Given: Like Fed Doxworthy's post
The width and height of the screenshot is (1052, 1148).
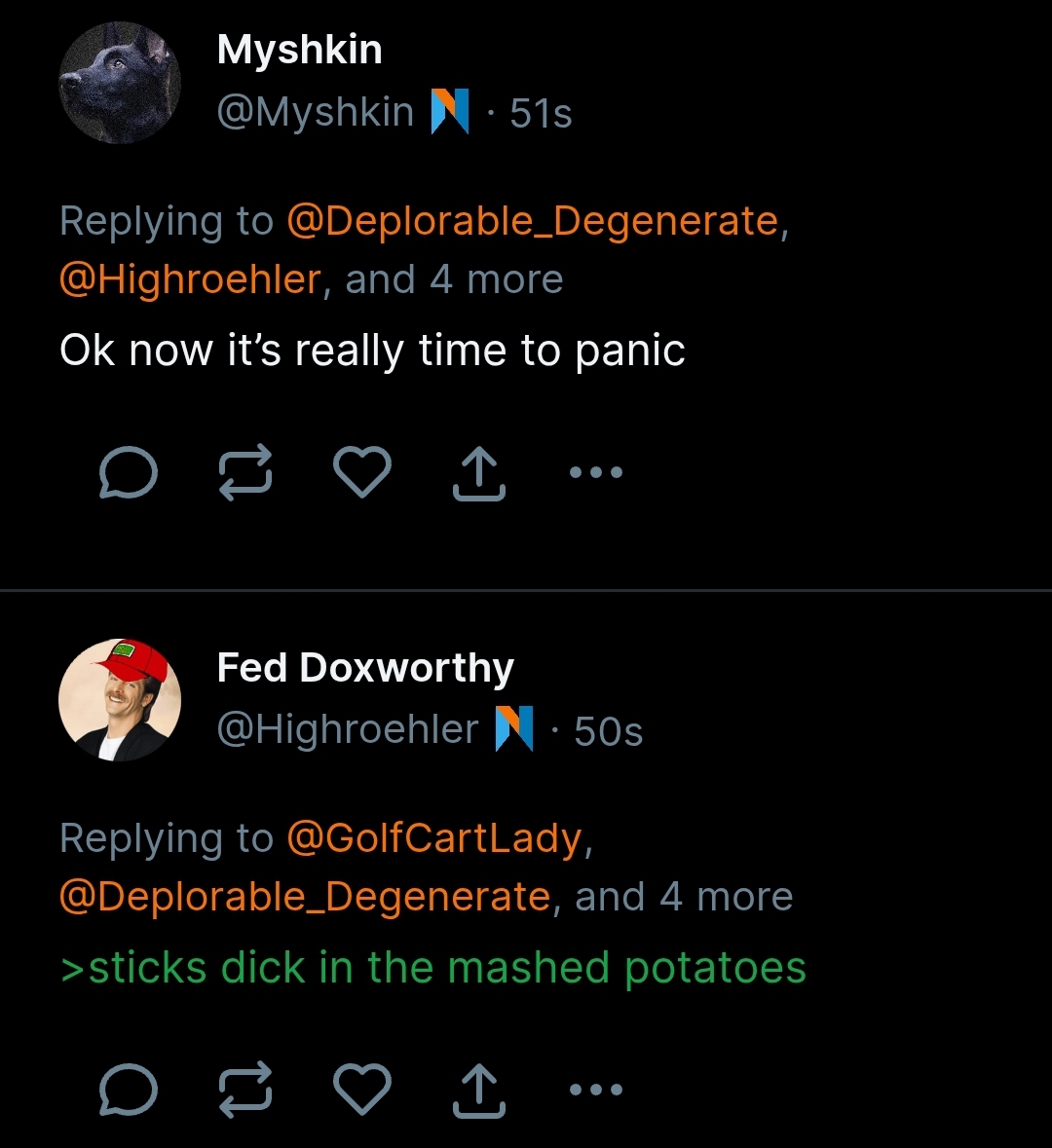Looking at the screenshot, I should click(362, 1089).
